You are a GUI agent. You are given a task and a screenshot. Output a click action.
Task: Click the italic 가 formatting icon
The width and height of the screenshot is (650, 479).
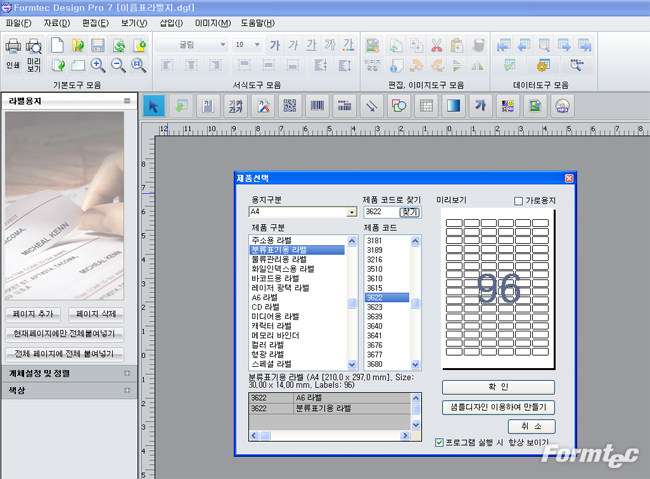pos(293,45)
